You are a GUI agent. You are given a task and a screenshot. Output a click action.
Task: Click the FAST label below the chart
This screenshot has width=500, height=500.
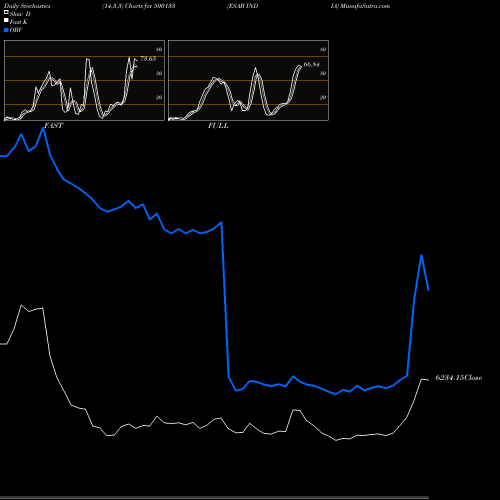(53, 126)
